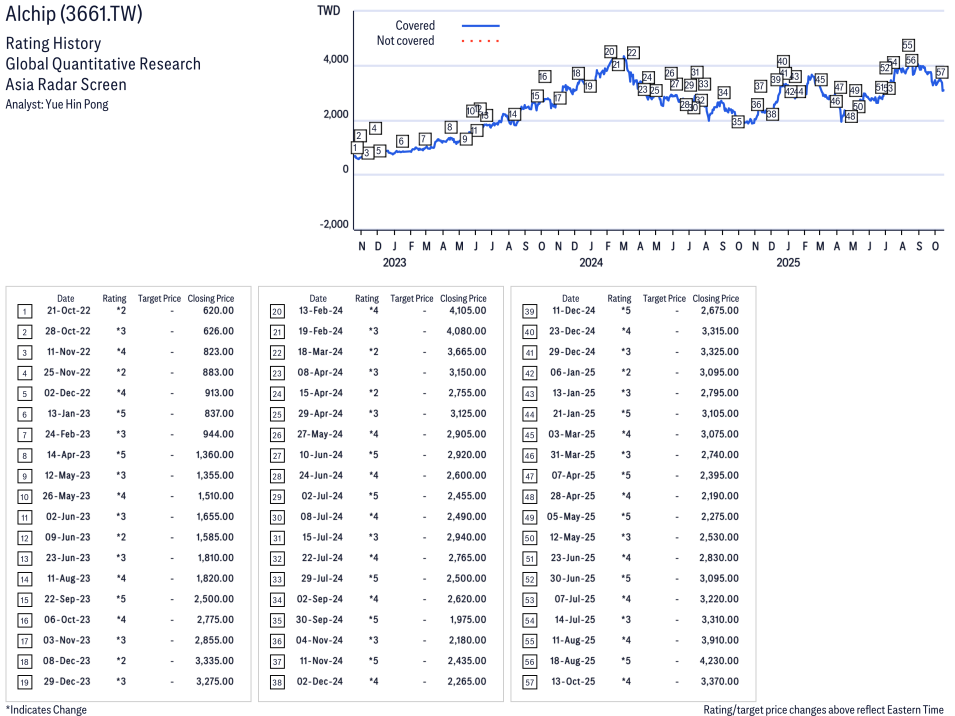Select the numbered box 38 in the second table
The width and height of the screenshot is (955, 716).
[x=277, y=681]
